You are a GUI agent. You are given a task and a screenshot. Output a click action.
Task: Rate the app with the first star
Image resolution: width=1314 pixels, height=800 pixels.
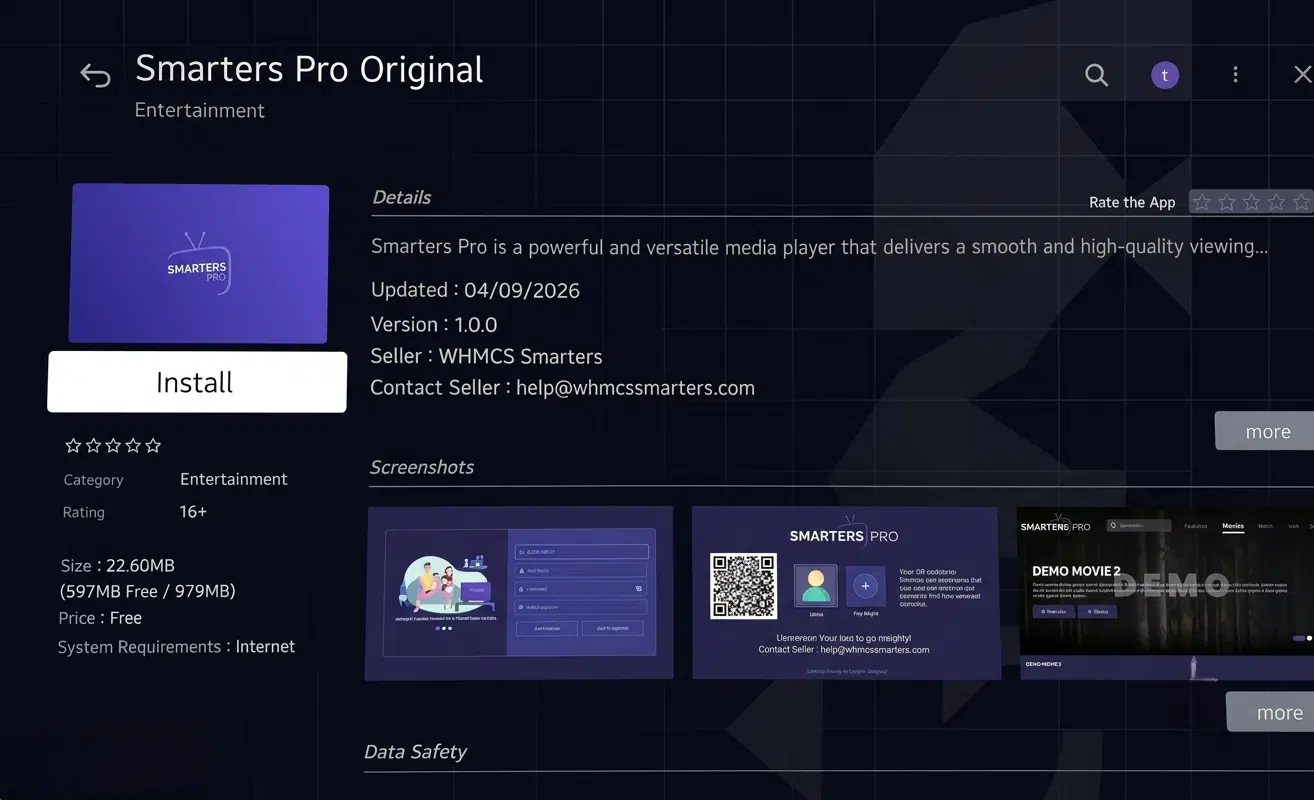(x=1202, y=202)
